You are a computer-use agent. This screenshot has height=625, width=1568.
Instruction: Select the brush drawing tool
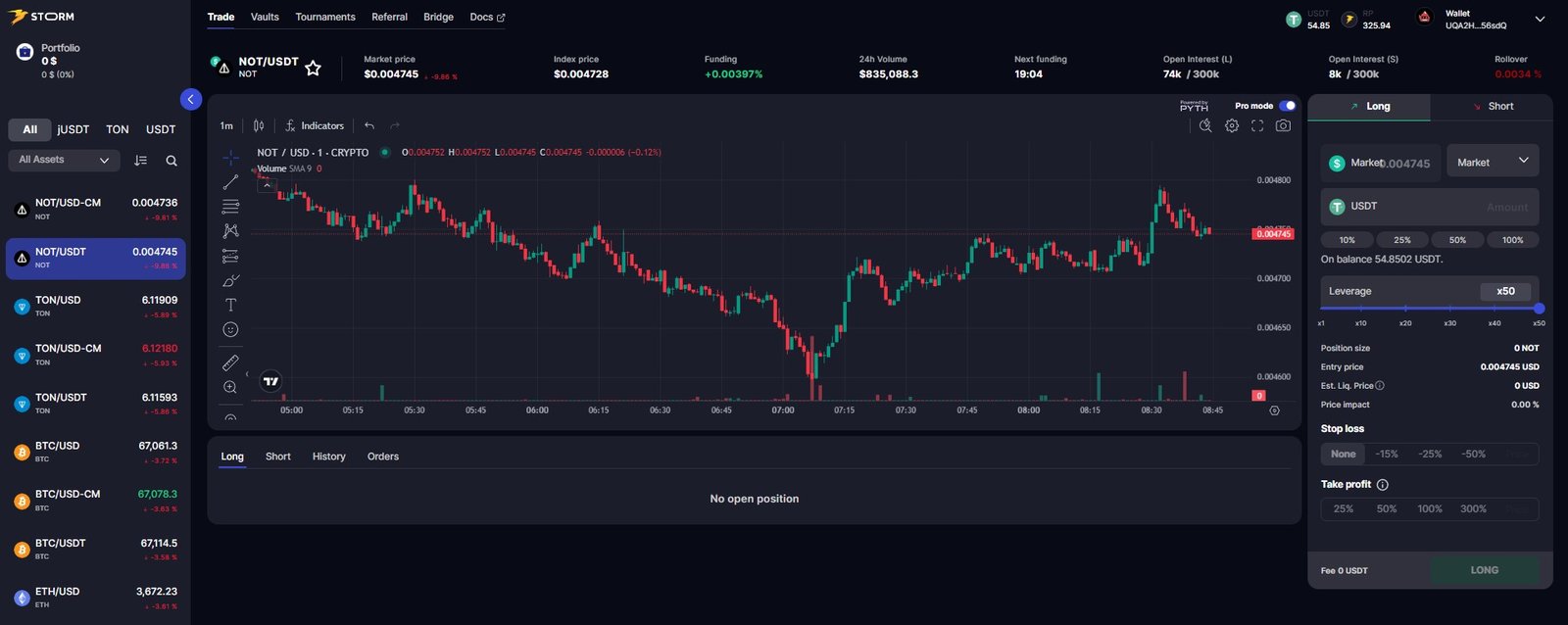[x=230, y=281]
